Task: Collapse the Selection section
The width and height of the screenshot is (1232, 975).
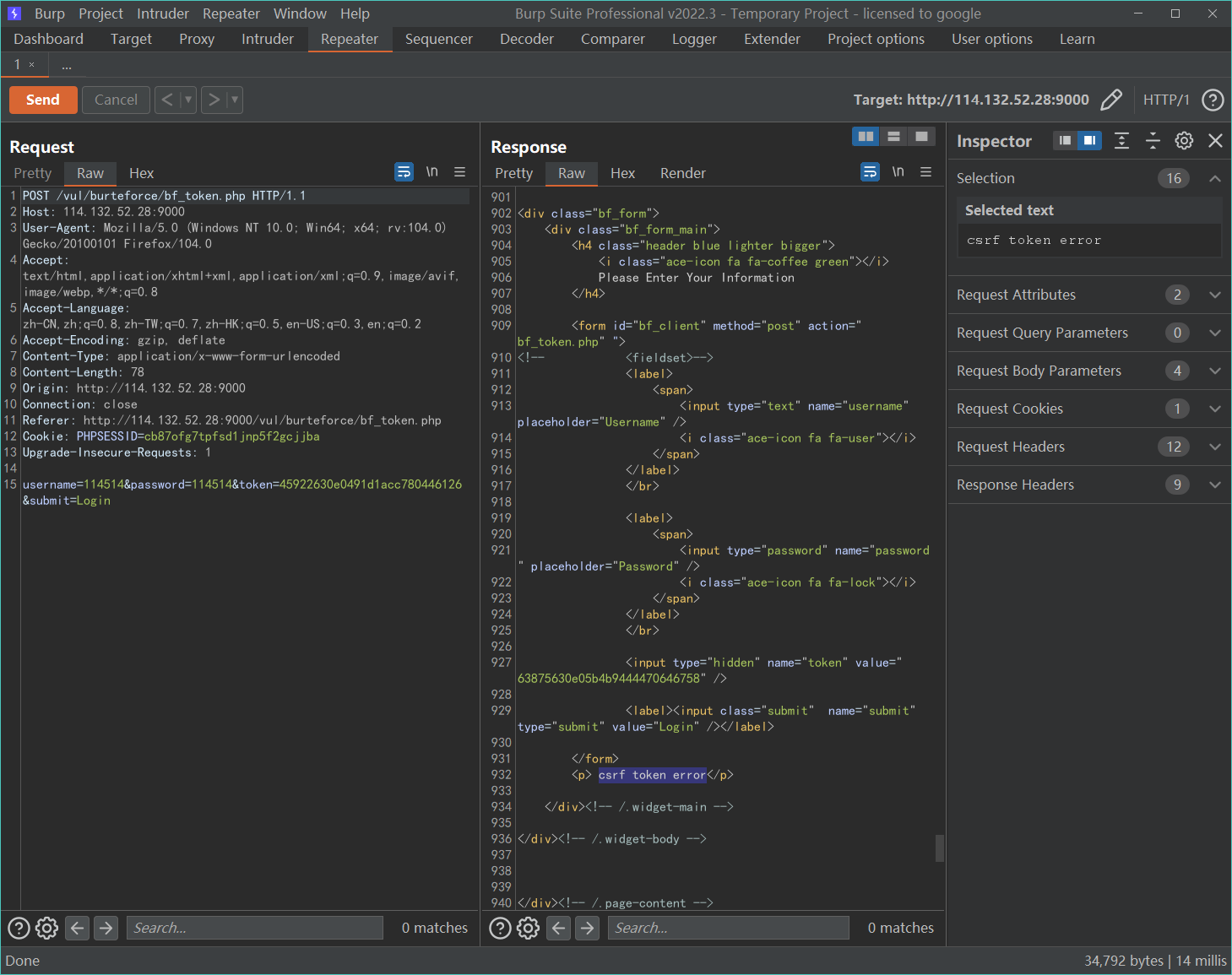Action: pyautogui.click(x=1215, y=178)
